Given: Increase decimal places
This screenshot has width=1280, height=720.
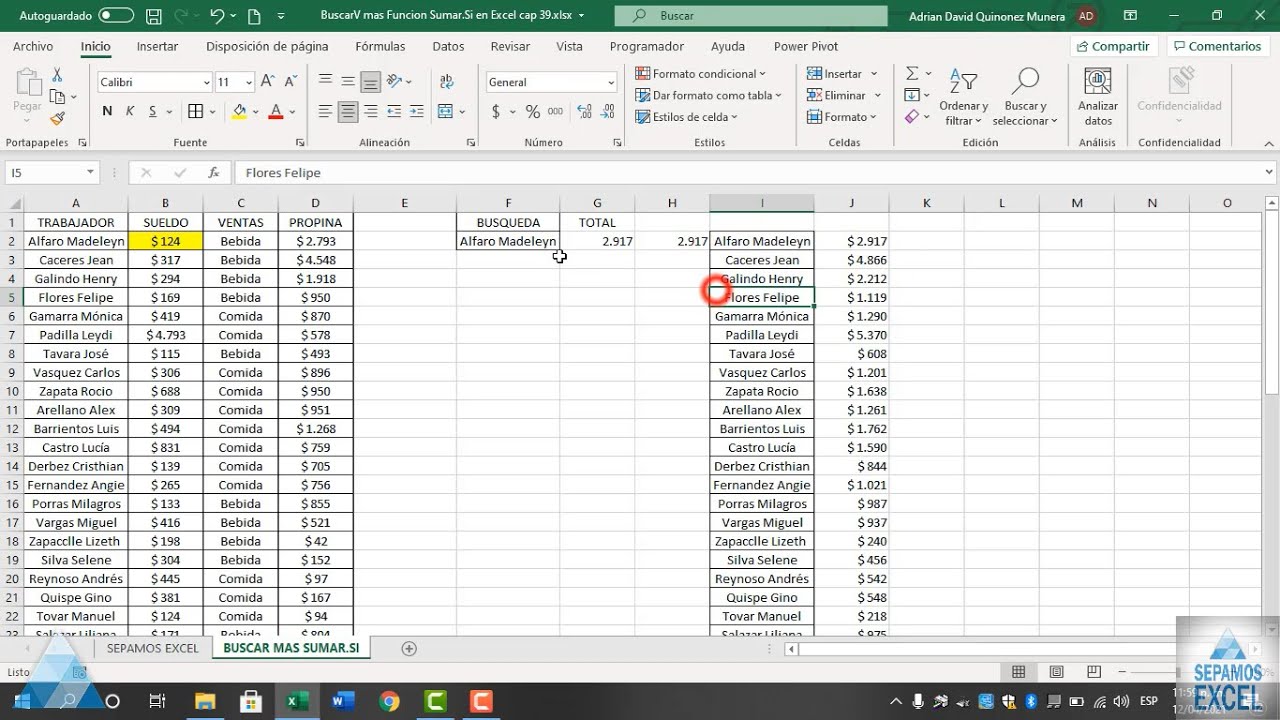Looking at the screenshot, I should click(582, 111).
